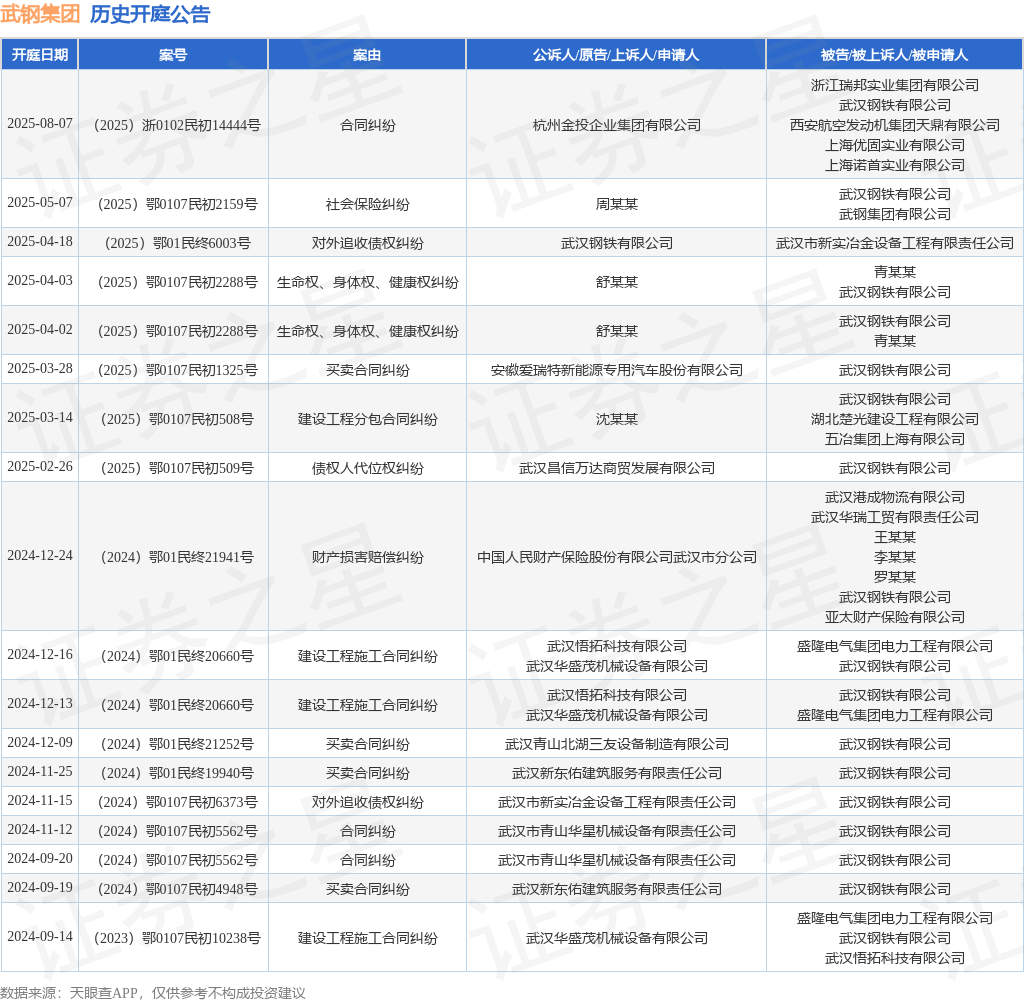Viewport: 1024px width, 1002px height.
Task: Select the '案由' column header
Action: tap(367, 55)
